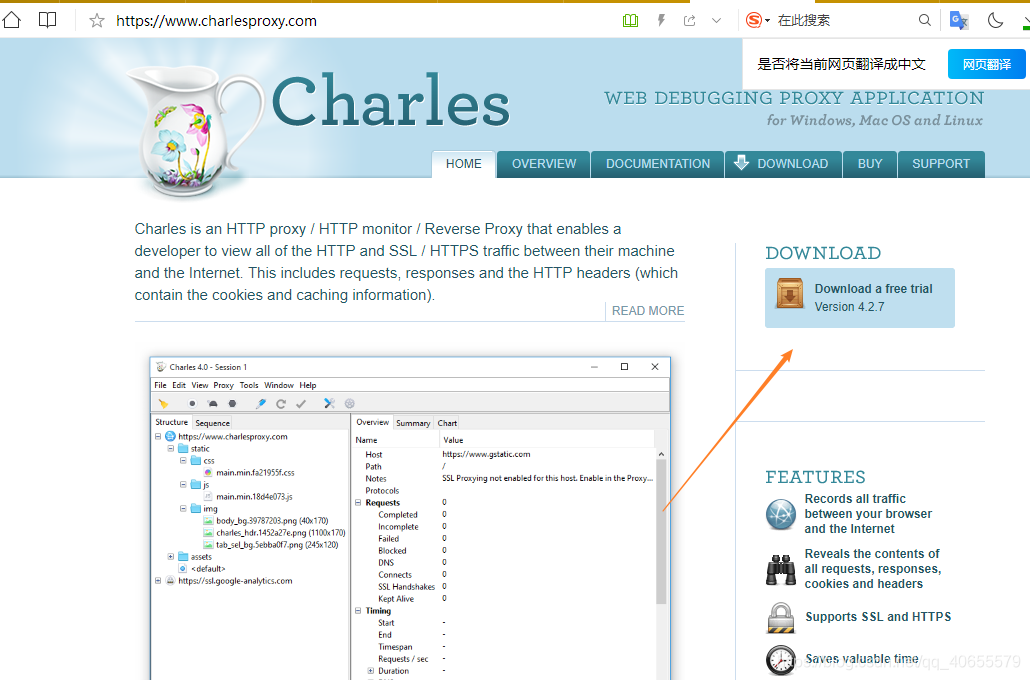Select main.min.fa21955f.css in tree
This screenshot has height=680, width=1030.
255,472
